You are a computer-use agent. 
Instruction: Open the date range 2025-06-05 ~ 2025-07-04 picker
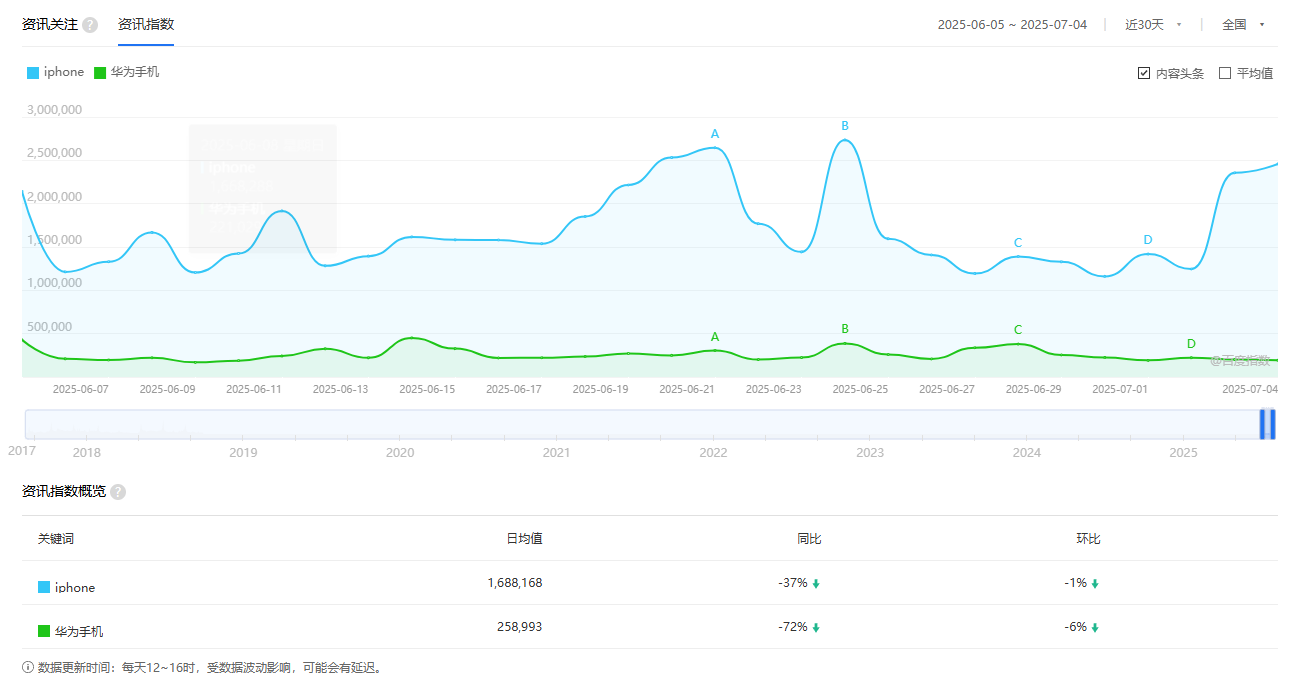(x=1012, y=25)
